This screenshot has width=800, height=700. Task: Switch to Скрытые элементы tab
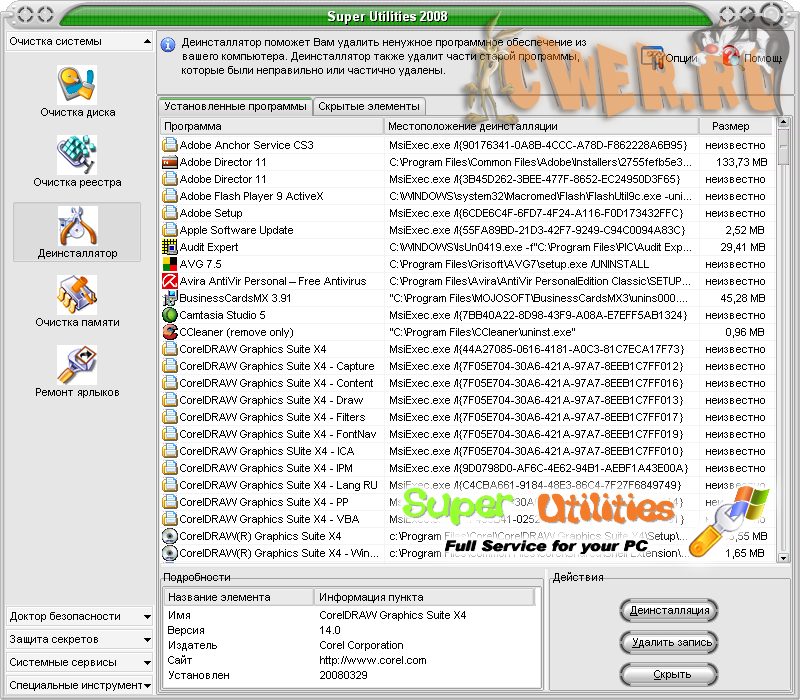(x=369, y=106)
